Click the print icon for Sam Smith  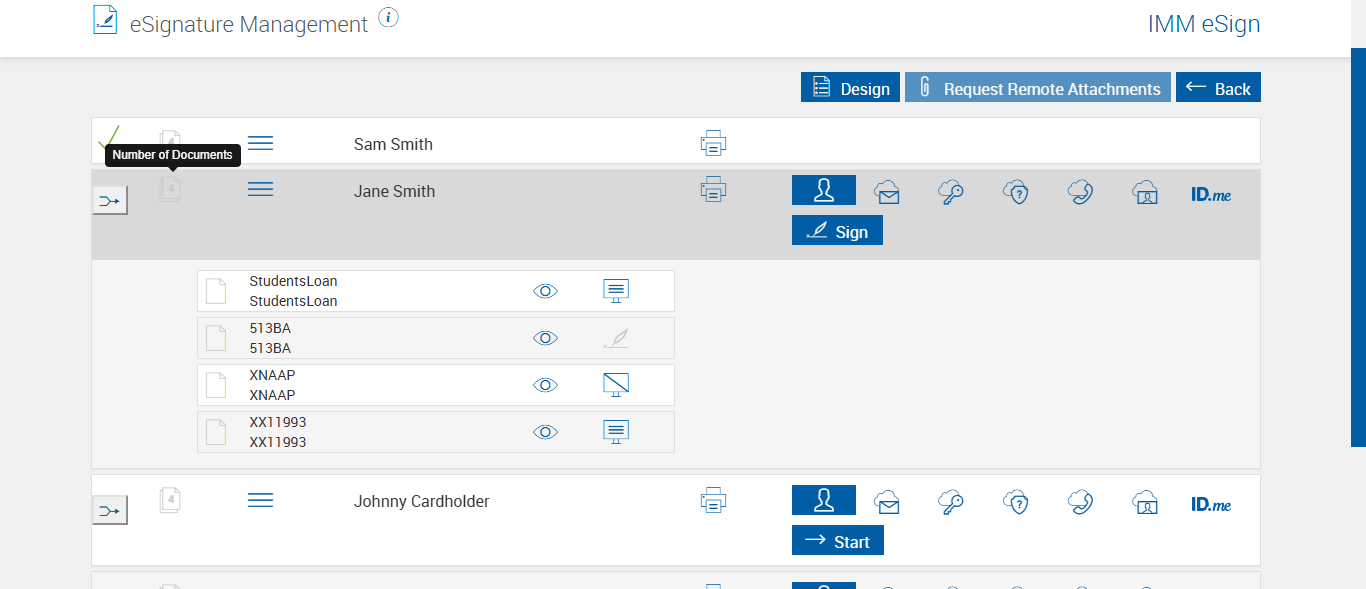712,144
